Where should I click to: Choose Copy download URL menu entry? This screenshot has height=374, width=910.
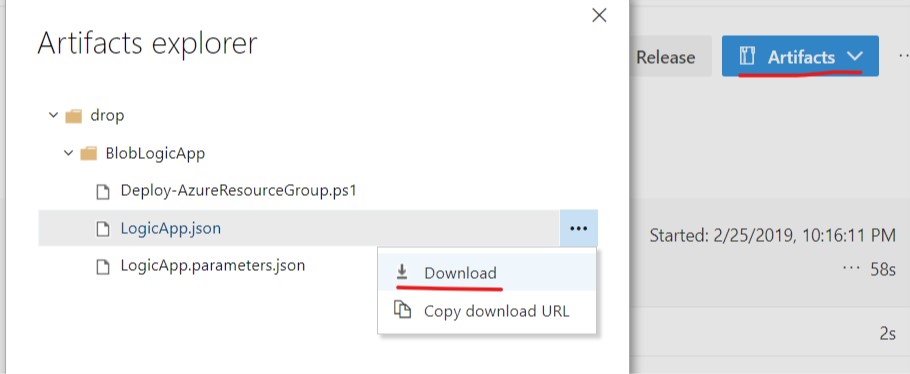[x=487, y=310]
